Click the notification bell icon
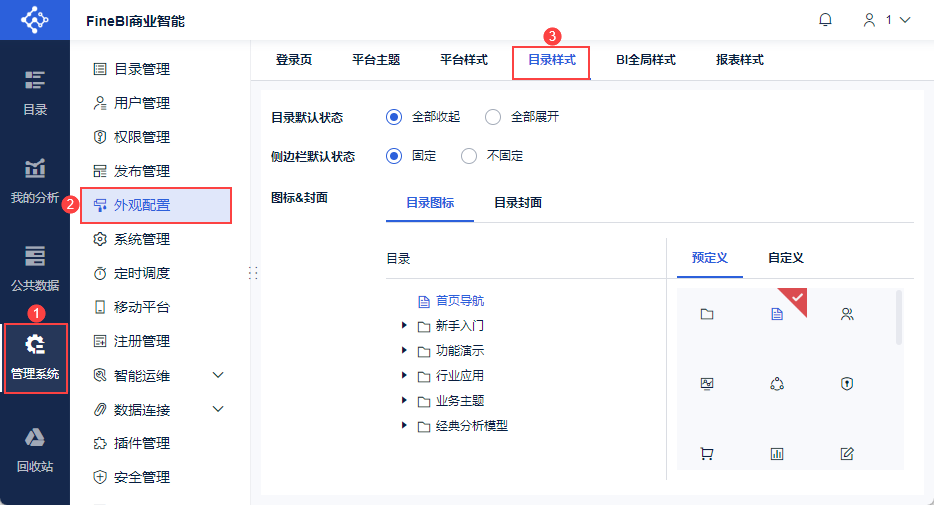 [x=825, y=20]
